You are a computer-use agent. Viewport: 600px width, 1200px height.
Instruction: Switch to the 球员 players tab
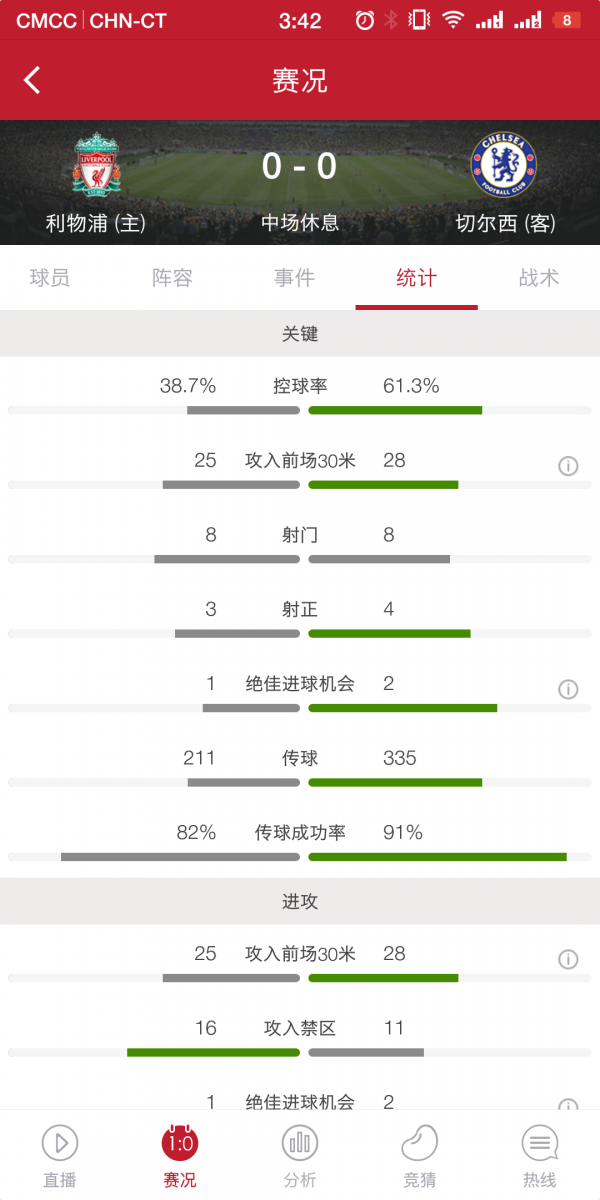pyautogui.click(x=50, y=278)
